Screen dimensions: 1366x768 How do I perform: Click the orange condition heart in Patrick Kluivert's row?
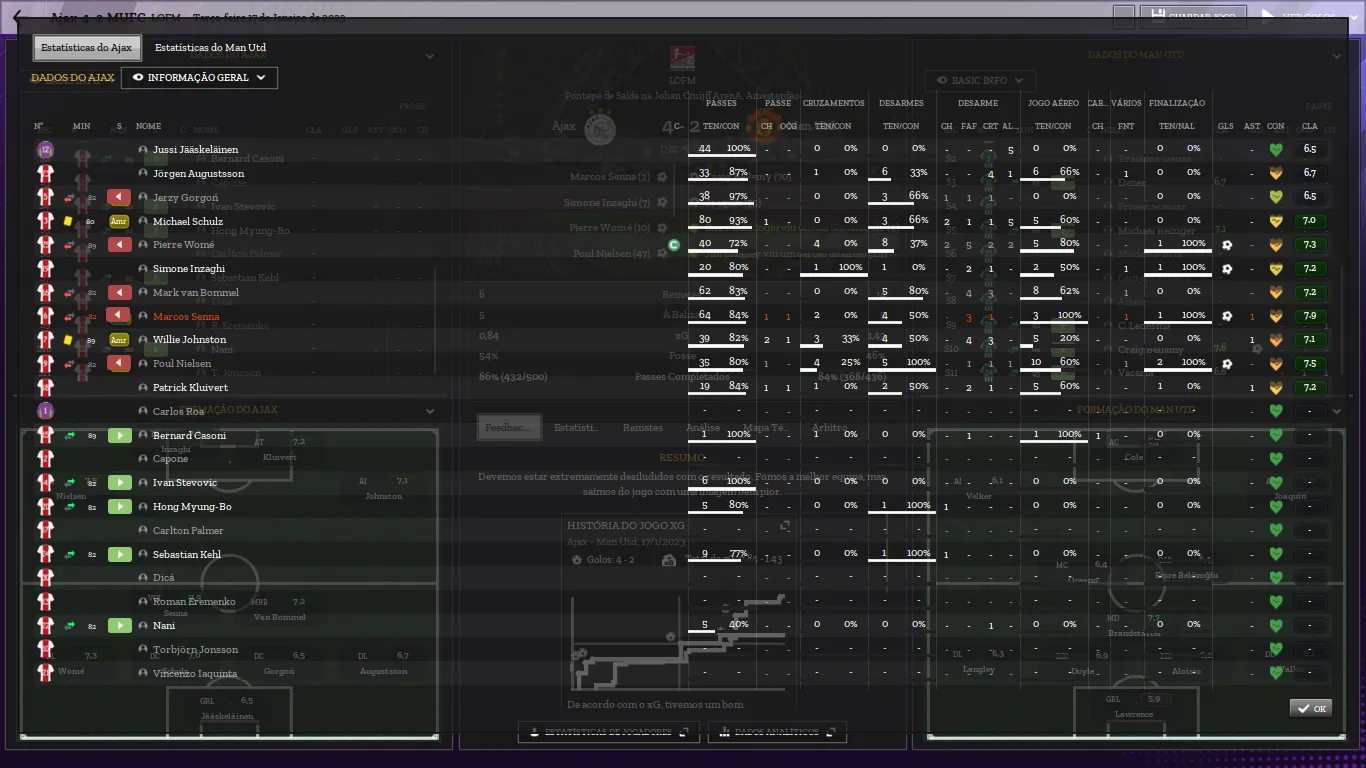tap(1275, 388)
